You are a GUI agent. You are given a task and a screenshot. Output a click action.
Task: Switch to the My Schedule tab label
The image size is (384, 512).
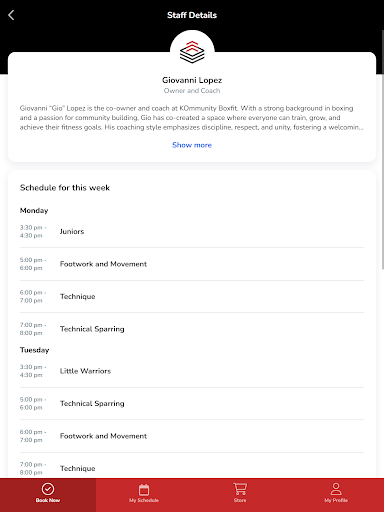click(x=144, y=500)
